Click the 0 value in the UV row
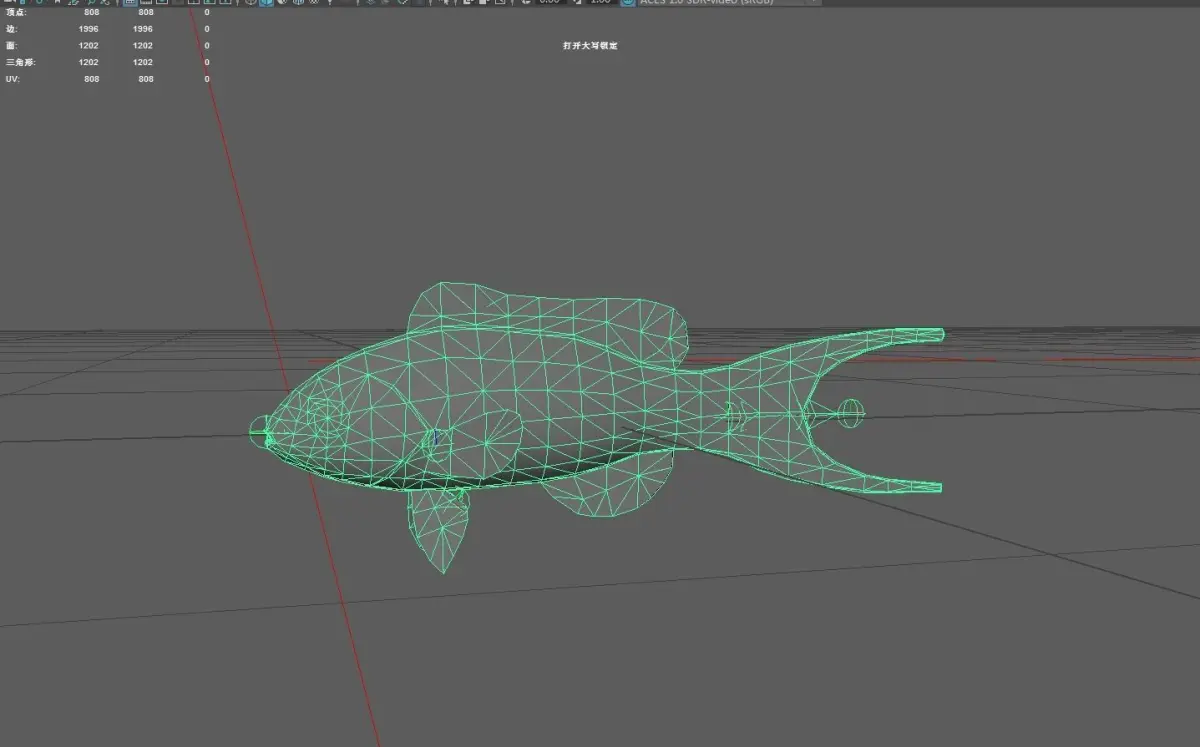The image size is (1200, 747). [x=207, y=79]
